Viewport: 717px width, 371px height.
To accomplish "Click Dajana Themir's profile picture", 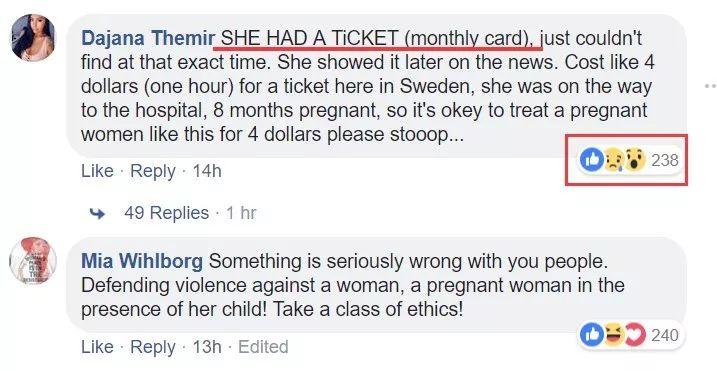I will [x=33, y=38].
